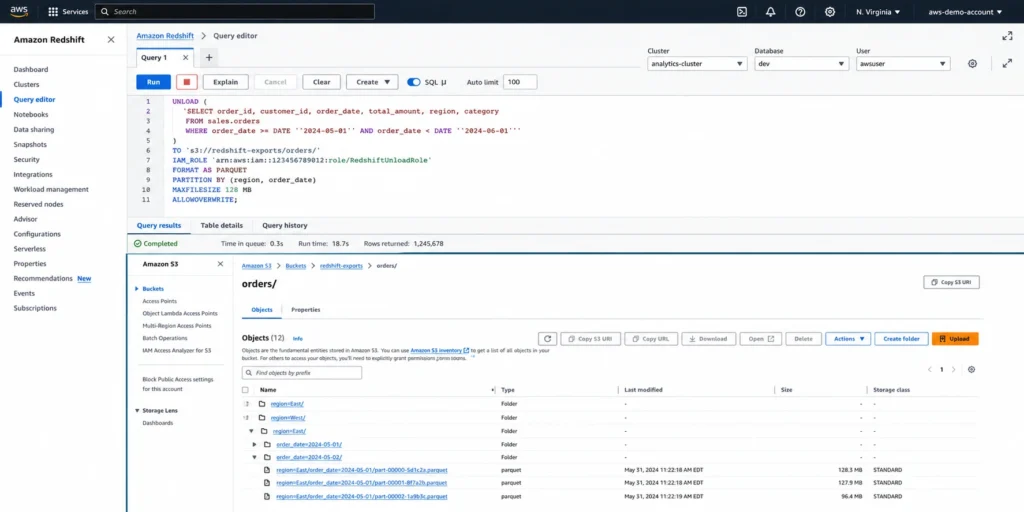
Task: Open the User dropdown showing awsuser
Action: pos(903,64)
